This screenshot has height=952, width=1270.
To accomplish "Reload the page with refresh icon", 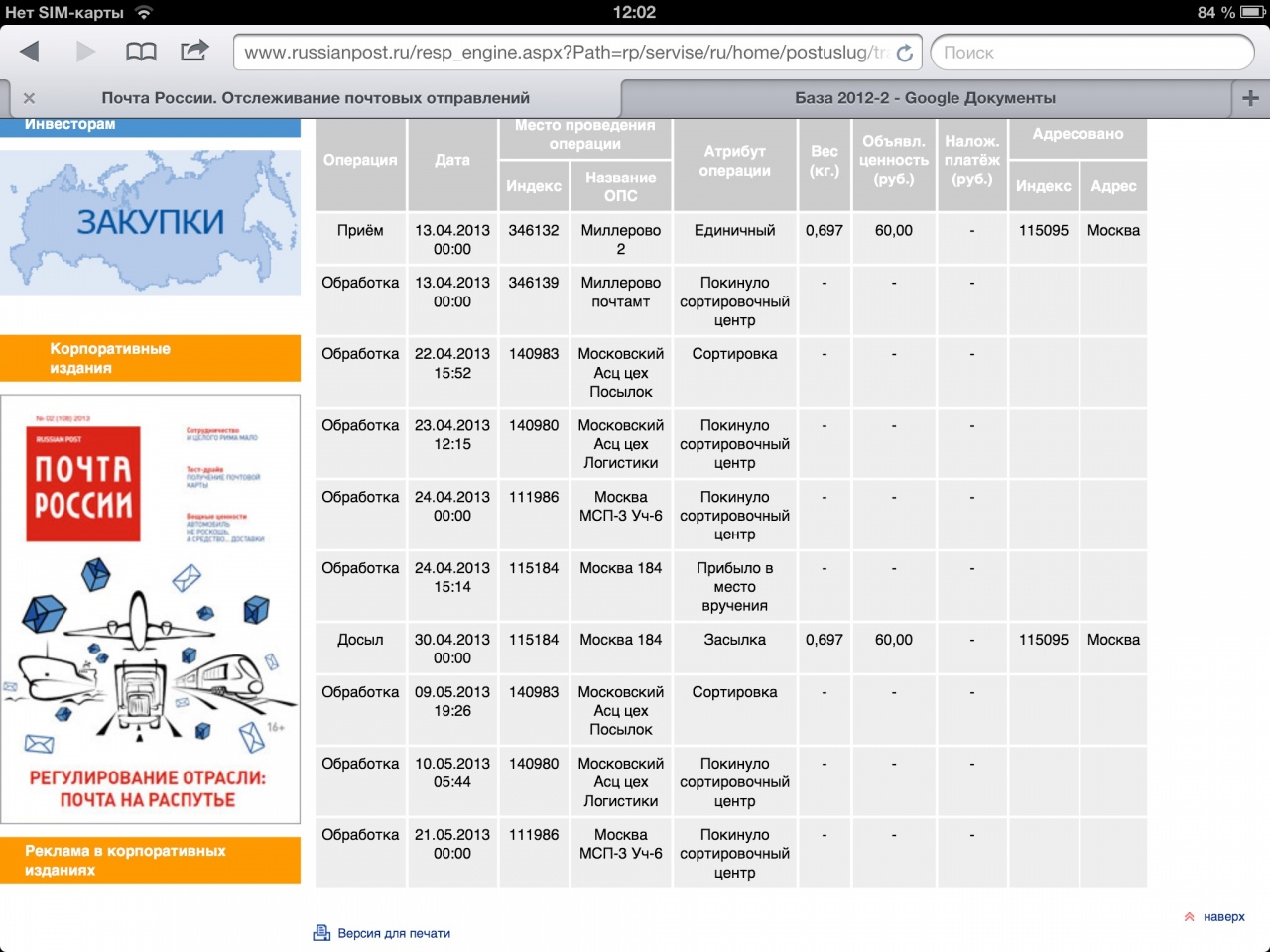I will [904, 53].
